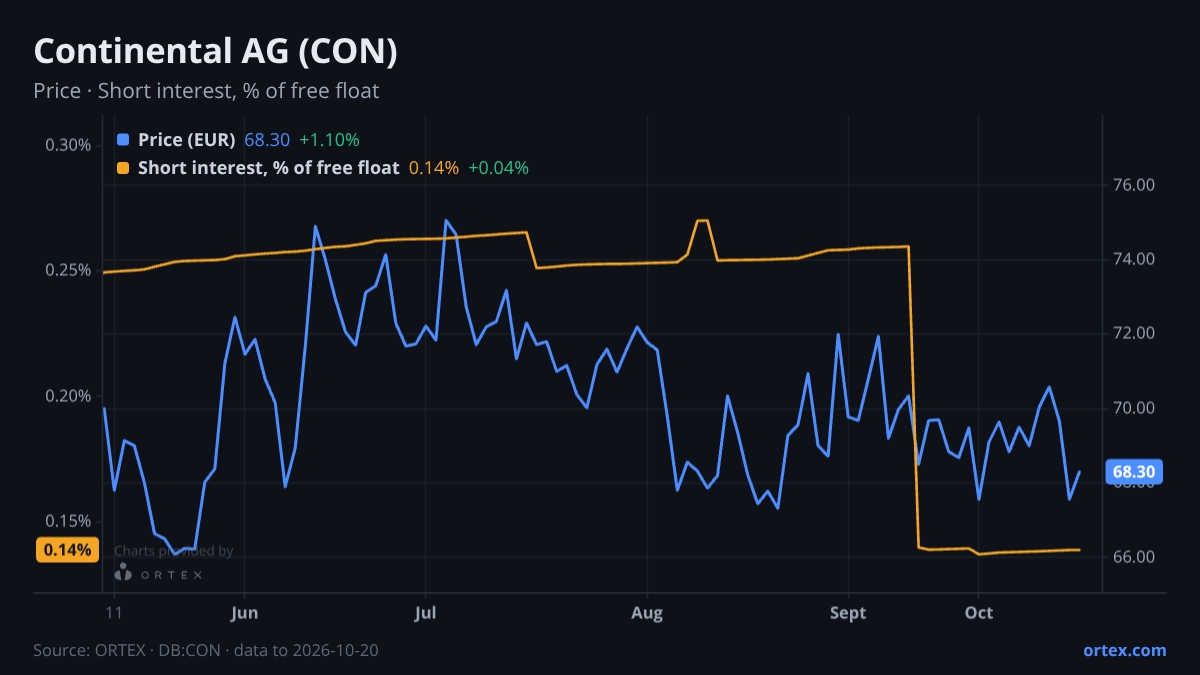Viewport: 1200px width, 675px height.
Task: Click the 74.00 right axis label
Action: [1133, 259]
